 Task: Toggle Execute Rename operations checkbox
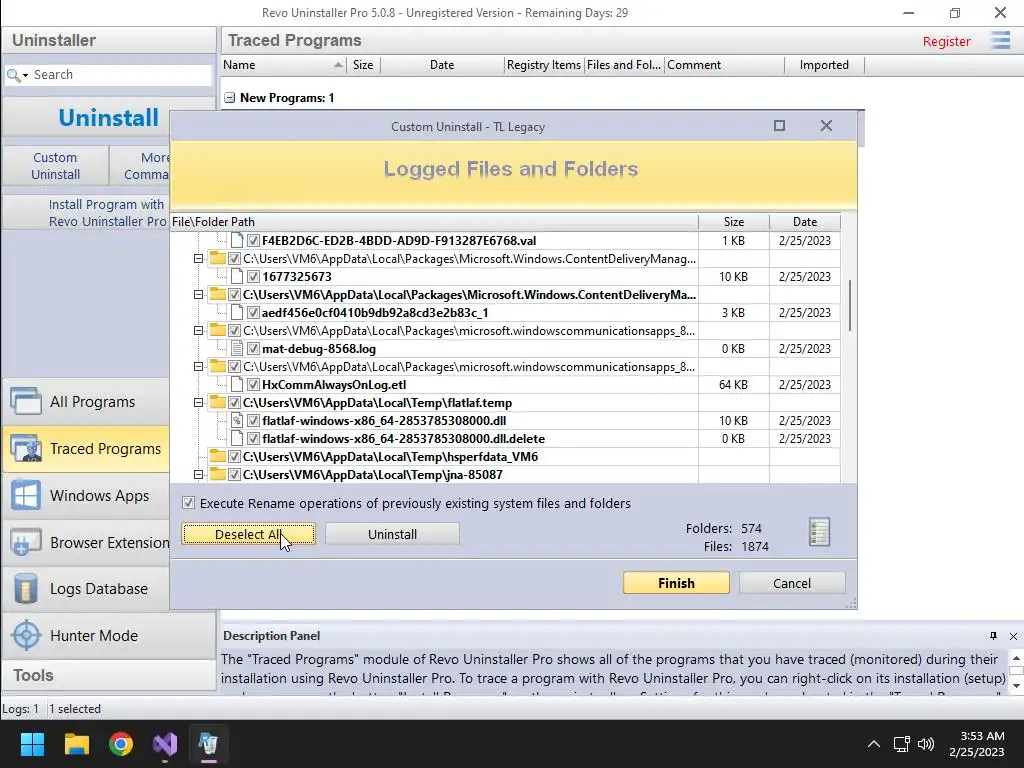[189, 503]
